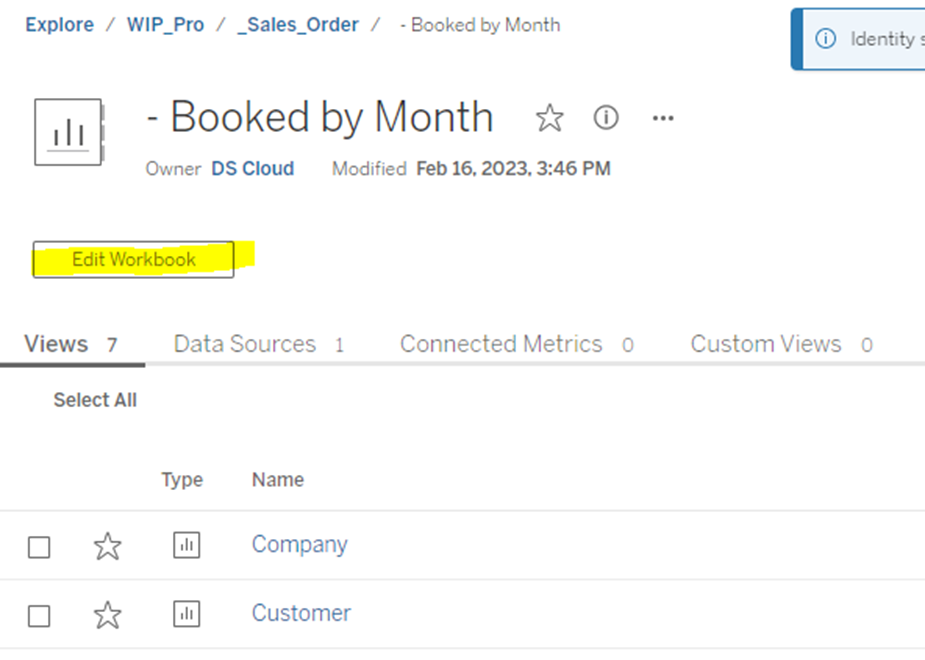Choose Select All views

pyautogui.click(x=95, y=400)
